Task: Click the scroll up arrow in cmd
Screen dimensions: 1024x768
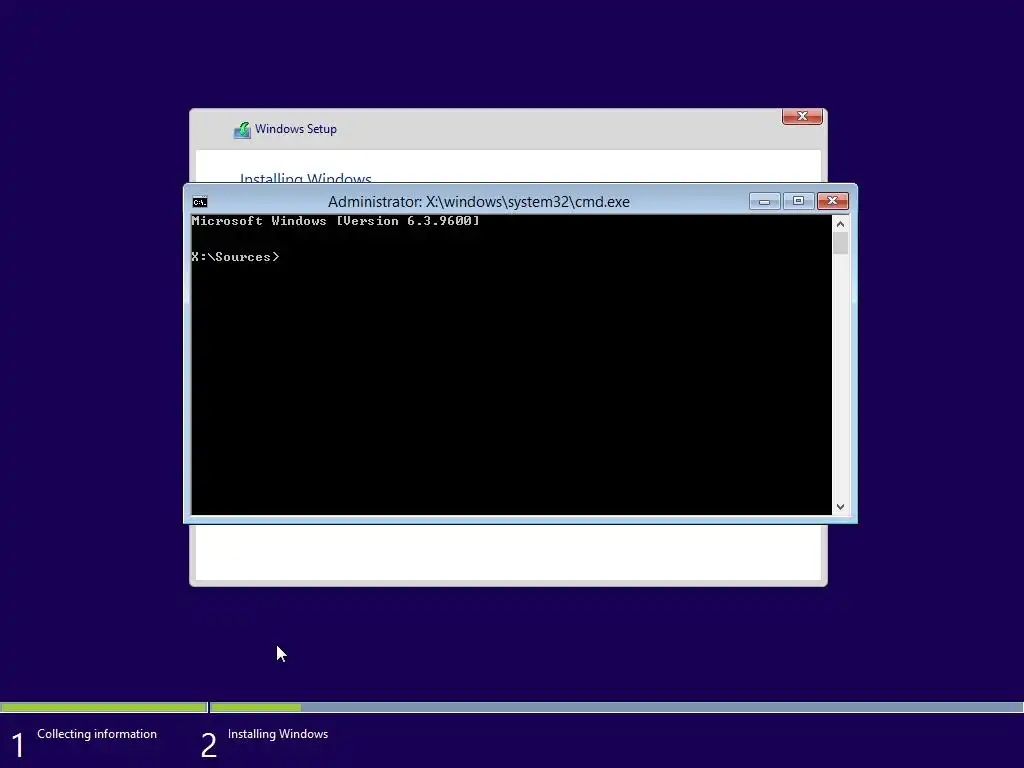Action: point(840,224)
